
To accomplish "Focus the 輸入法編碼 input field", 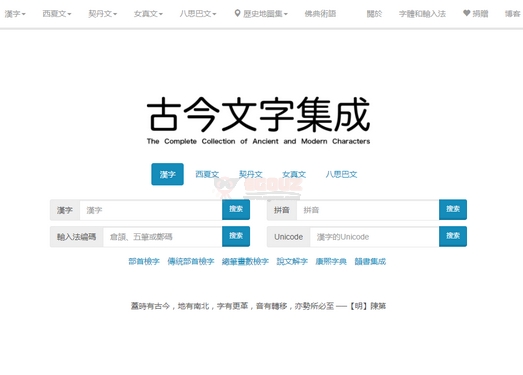I will [163, 237].
